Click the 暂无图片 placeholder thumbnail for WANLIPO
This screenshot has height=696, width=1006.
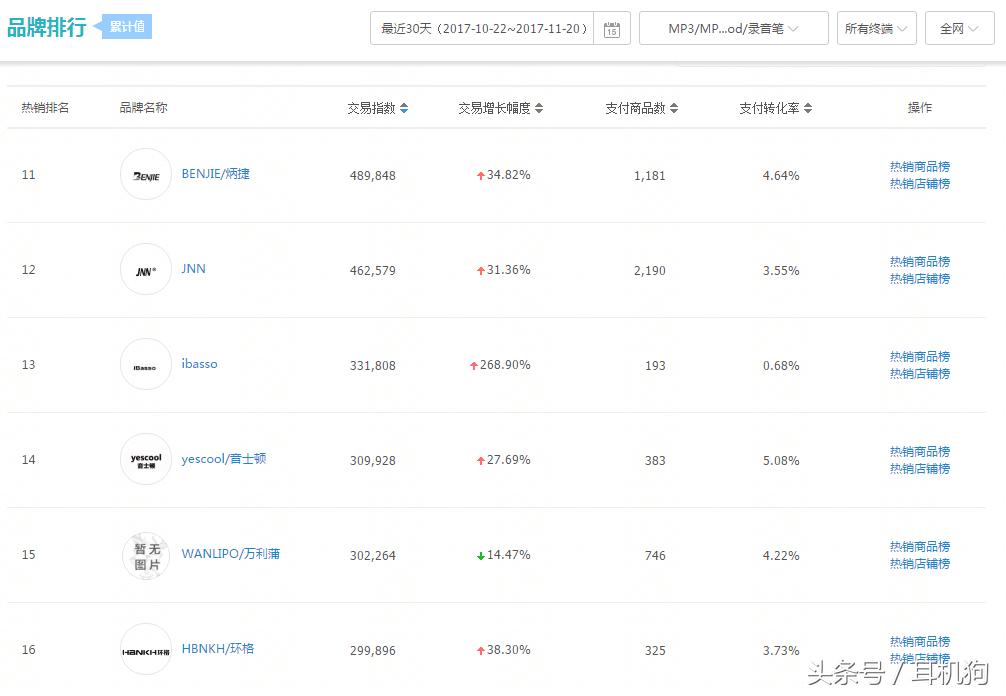[146, 554]
